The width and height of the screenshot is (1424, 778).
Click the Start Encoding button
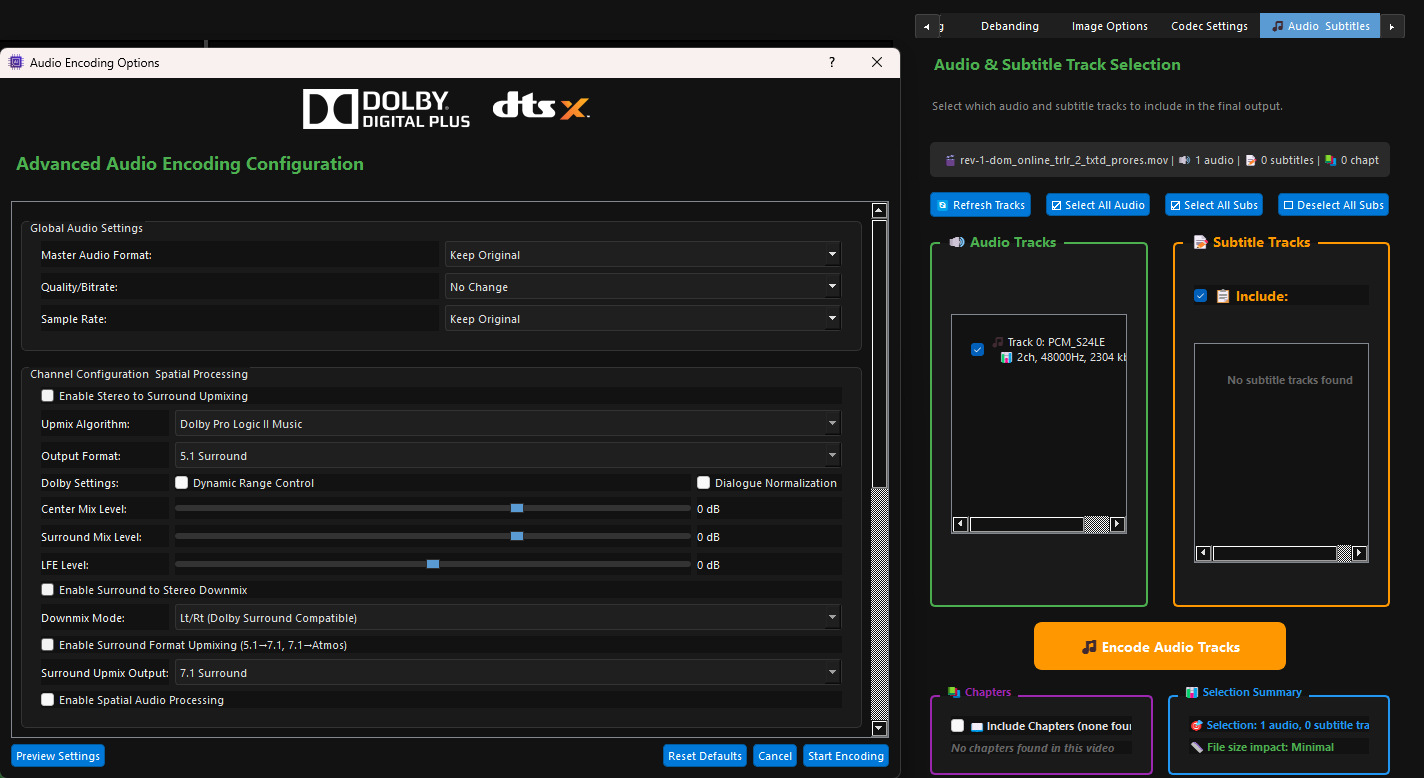[846, 756]
